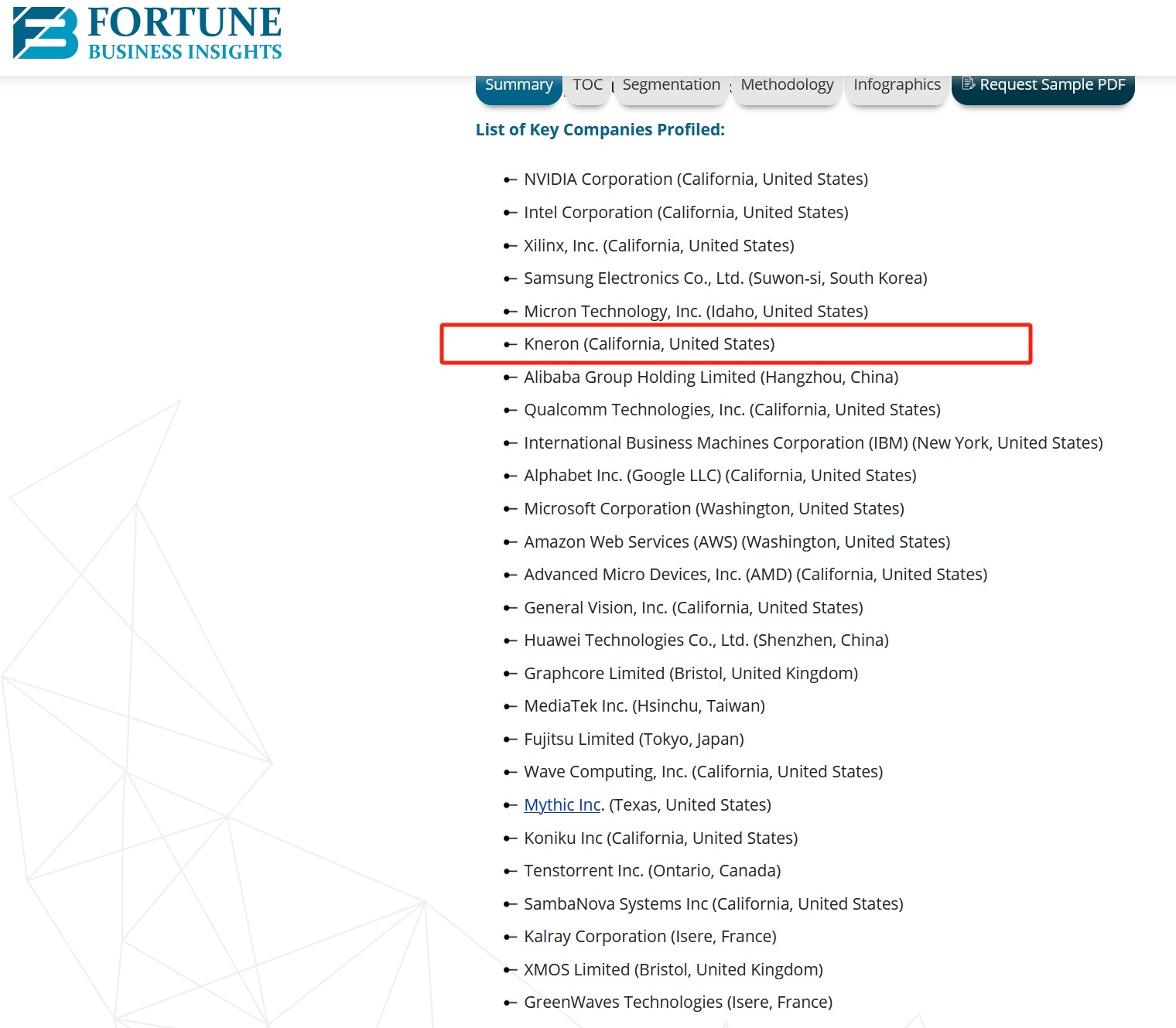Click the Kneron (California, United States) entry

649,344
